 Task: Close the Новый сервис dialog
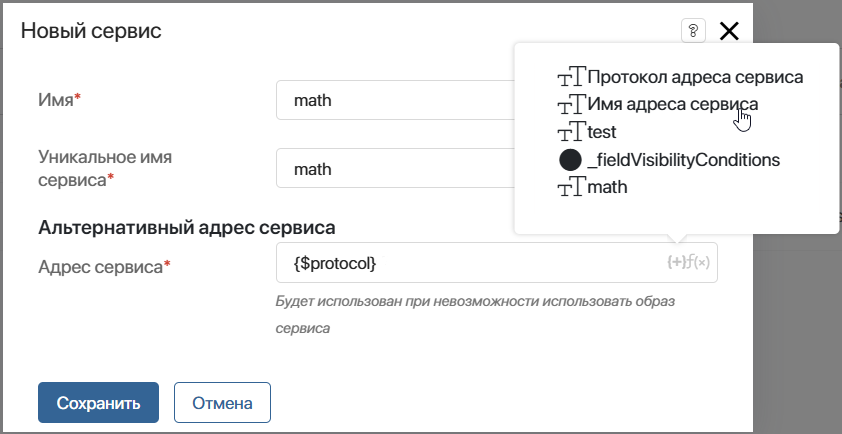click(x=729, y=31)
